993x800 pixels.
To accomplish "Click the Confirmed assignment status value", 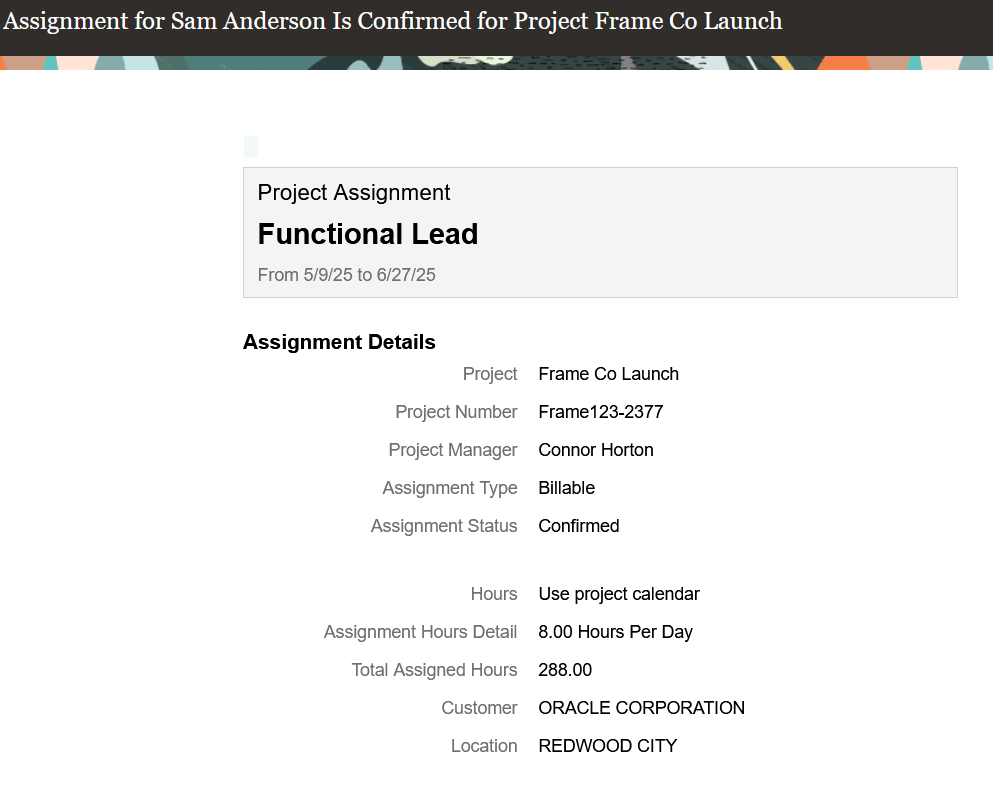I will (x=578, y=526).
